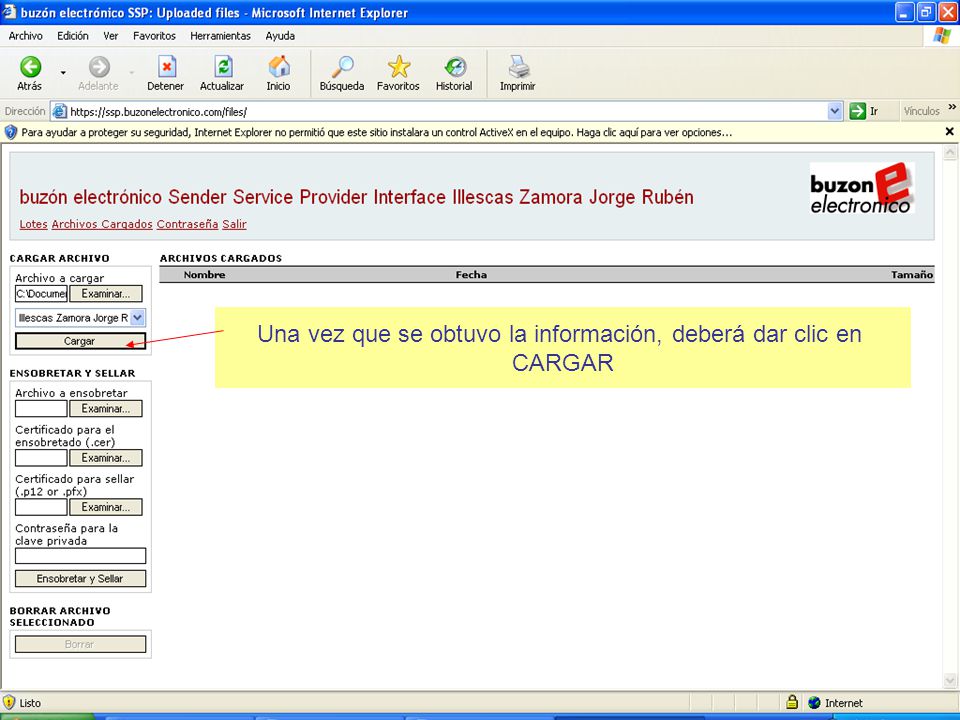Open the Herramientas menu
Image resolution: width=960 pixels, height=720 pixels.
[x=220, y=36]
